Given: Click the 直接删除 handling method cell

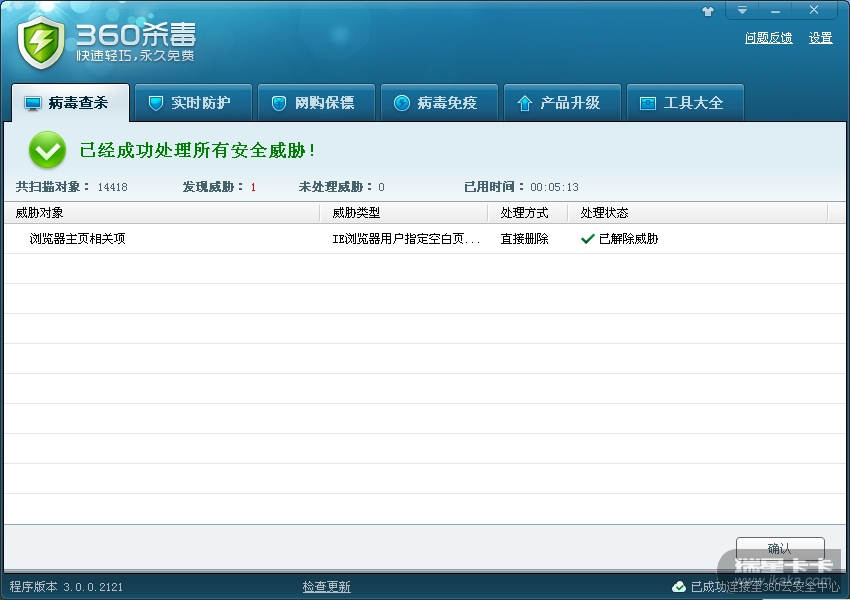Looking at the screenshot, I should pos(524,238).
